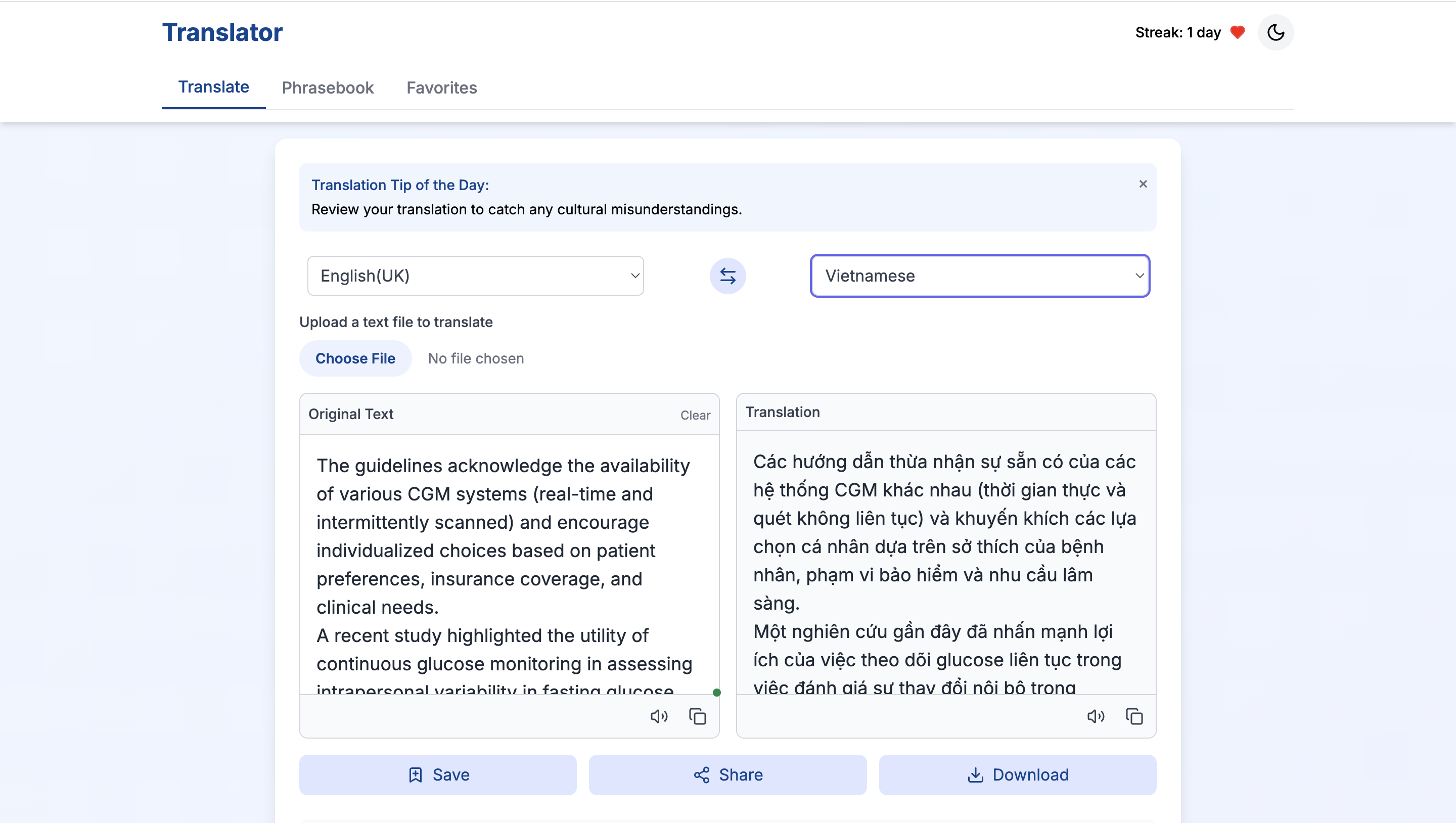The image size is (1456, 823).
Task: Download the translation
Action: click(1017, 774)
